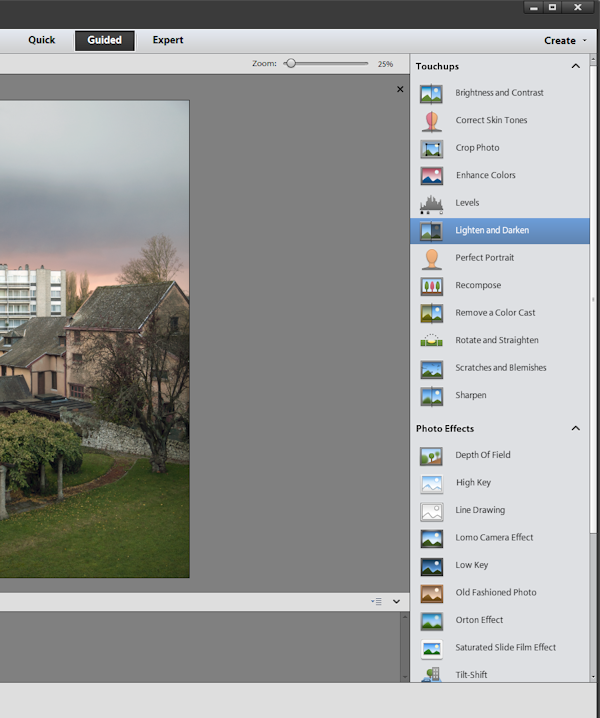This screenshot has height=718, width=600.
Task: Click the Brightness and Contrast icon
Action: click(431, 94)
